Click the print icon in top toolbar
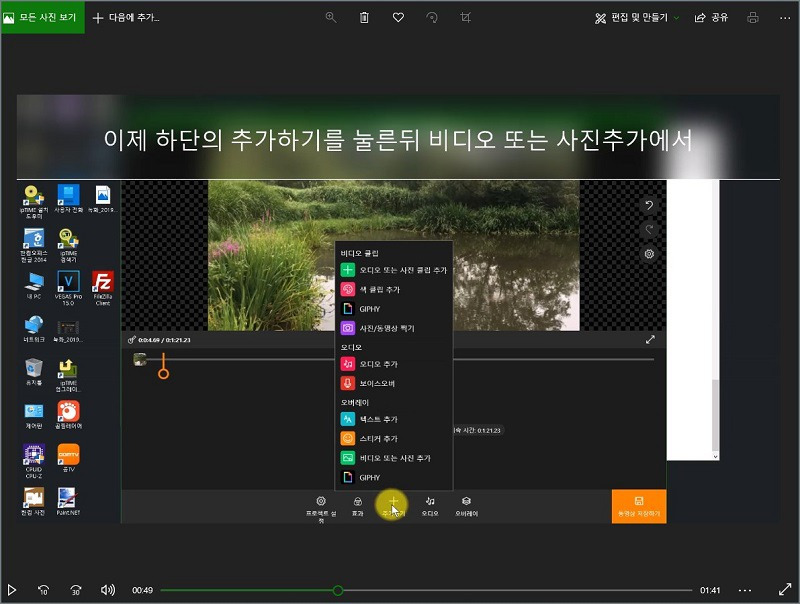The image size is (800, 604). tap(753, 17)
